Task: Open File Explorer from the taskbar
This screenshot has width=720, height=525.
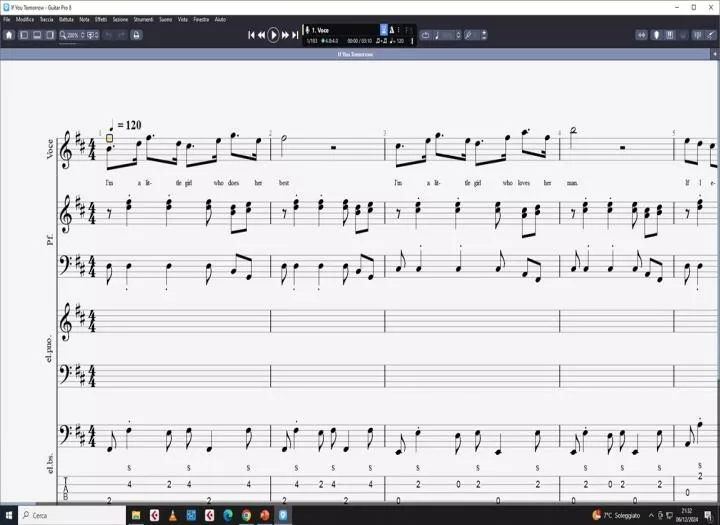Action: pos(136,515)
